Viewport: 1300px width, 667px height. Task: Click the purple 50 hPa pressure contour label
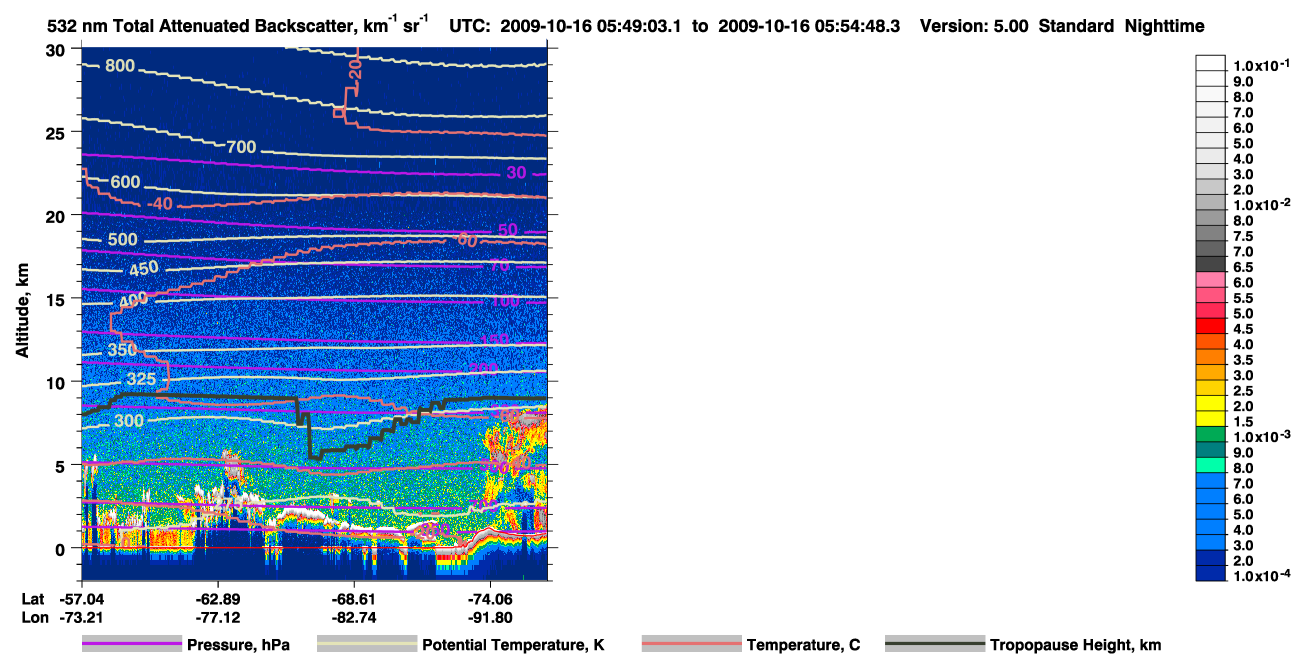point(507,230)
